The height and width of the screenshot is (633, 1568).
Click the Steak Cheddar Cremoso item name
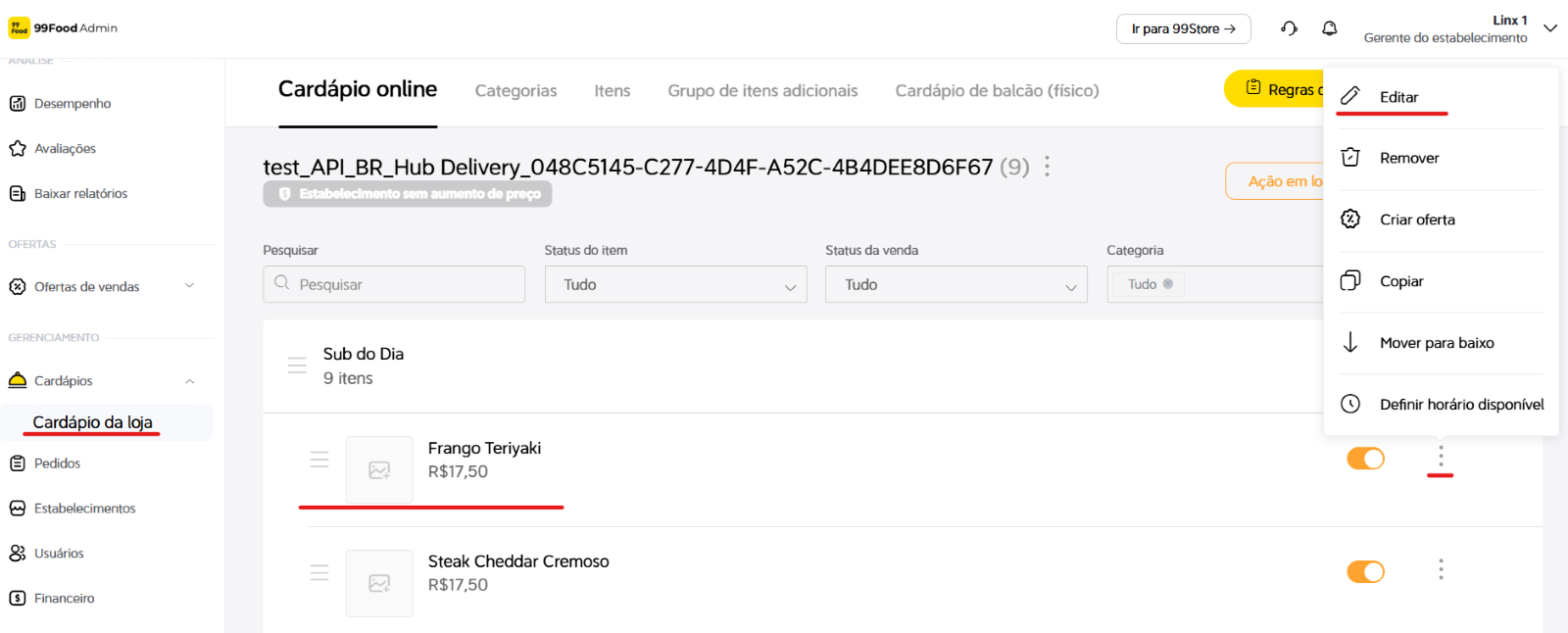(518, 561)
